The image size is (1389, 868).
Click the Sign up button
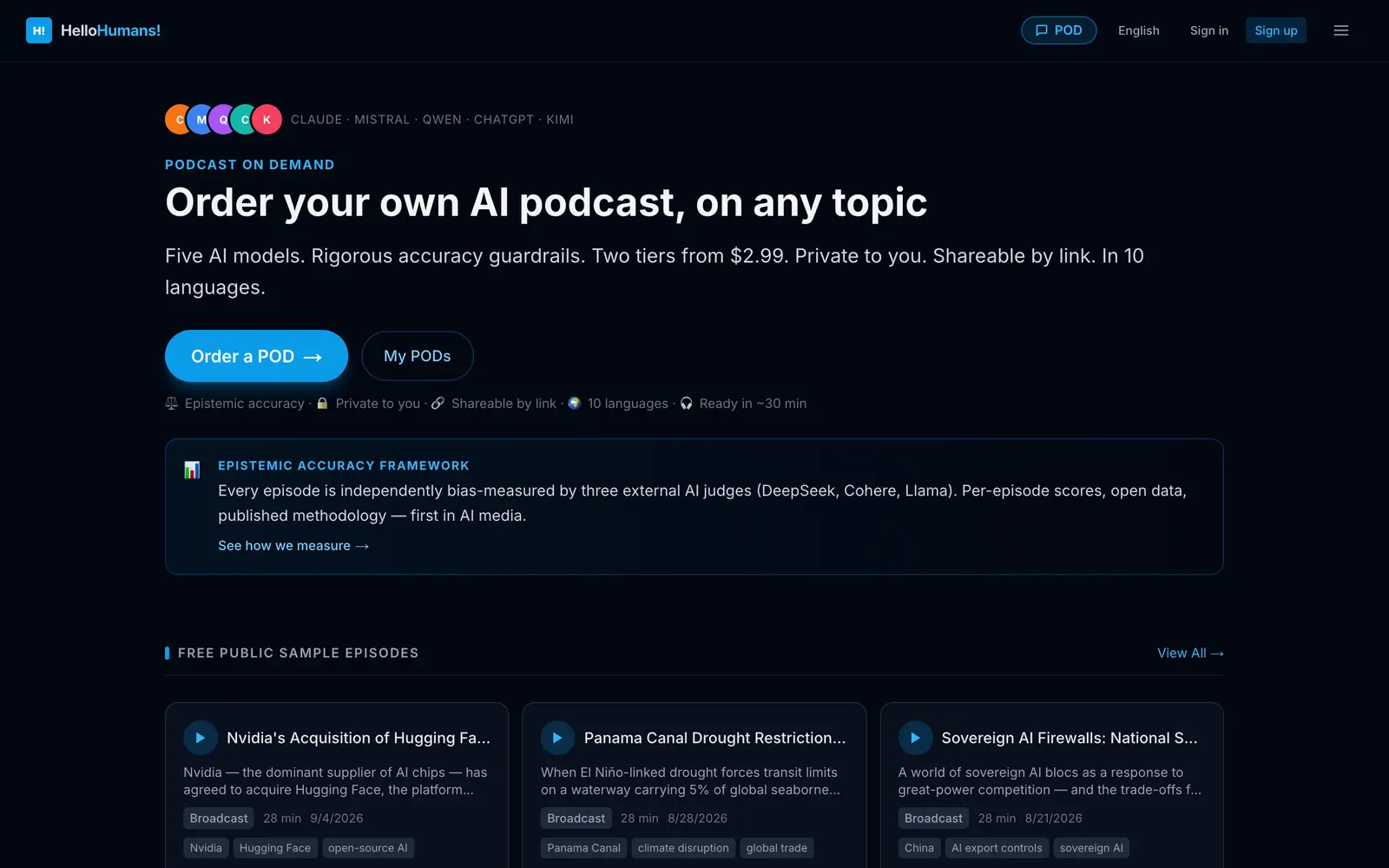[1275, 30]
